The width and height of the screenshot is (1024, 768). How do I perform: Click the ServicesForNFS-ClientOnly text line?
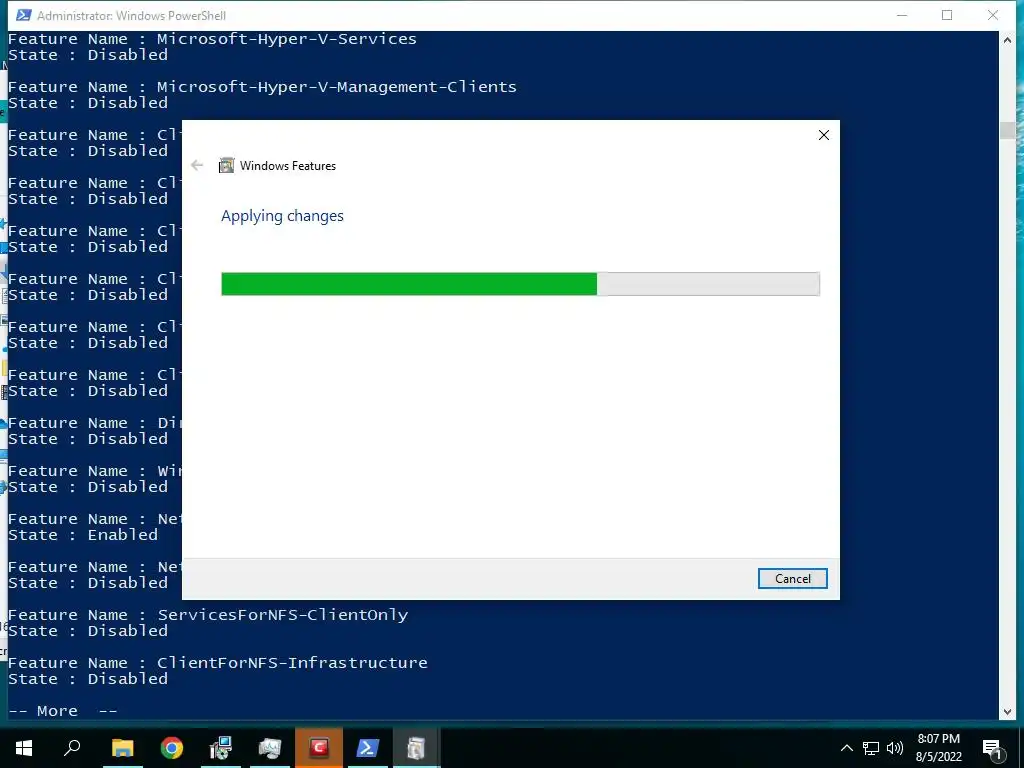pos(208,615)
